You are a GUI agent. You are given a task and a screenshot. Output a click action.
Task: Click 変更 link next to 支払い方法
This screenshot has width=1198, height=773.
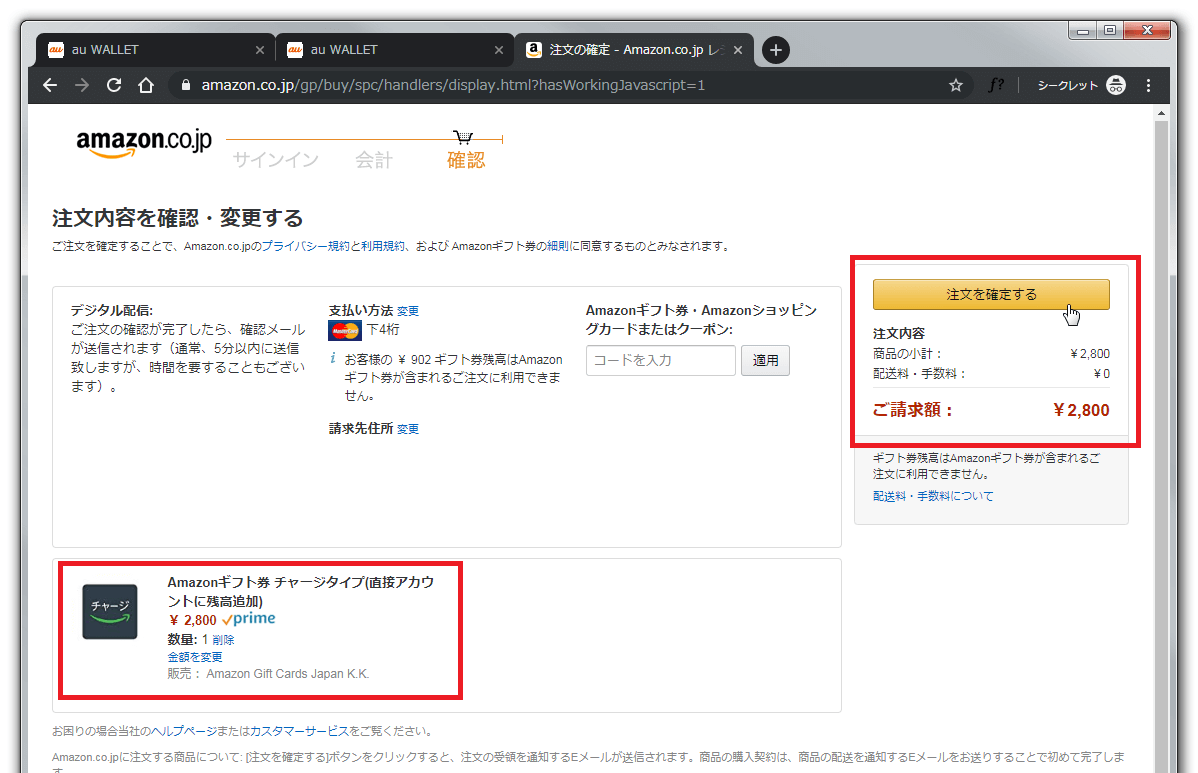(408, 311)
